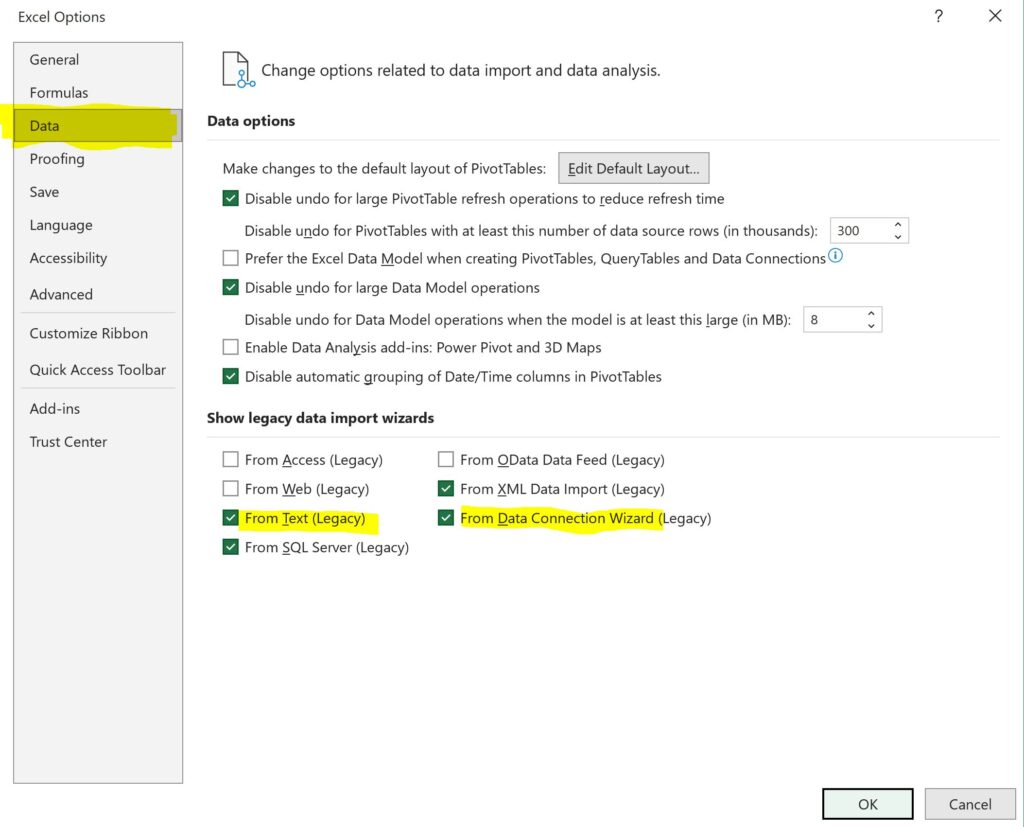The image size is (1024, 827).
Task: Open the Trust Center category
Action: tap(97, 442)
